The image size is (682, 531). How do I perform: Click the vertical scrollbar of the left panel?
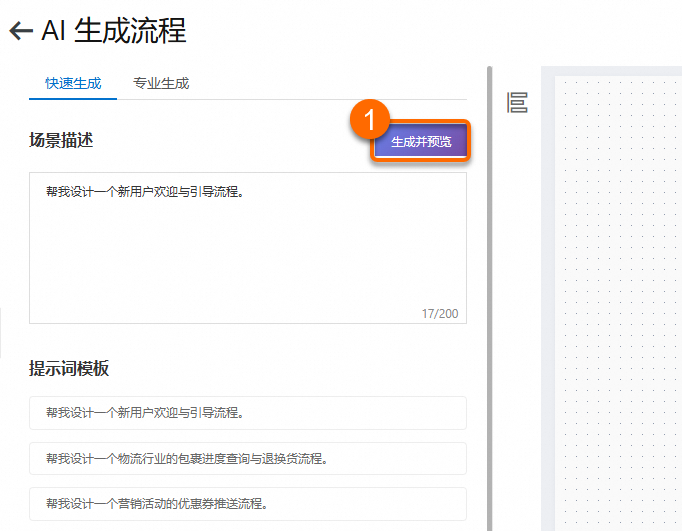click(x=489, y=298)
